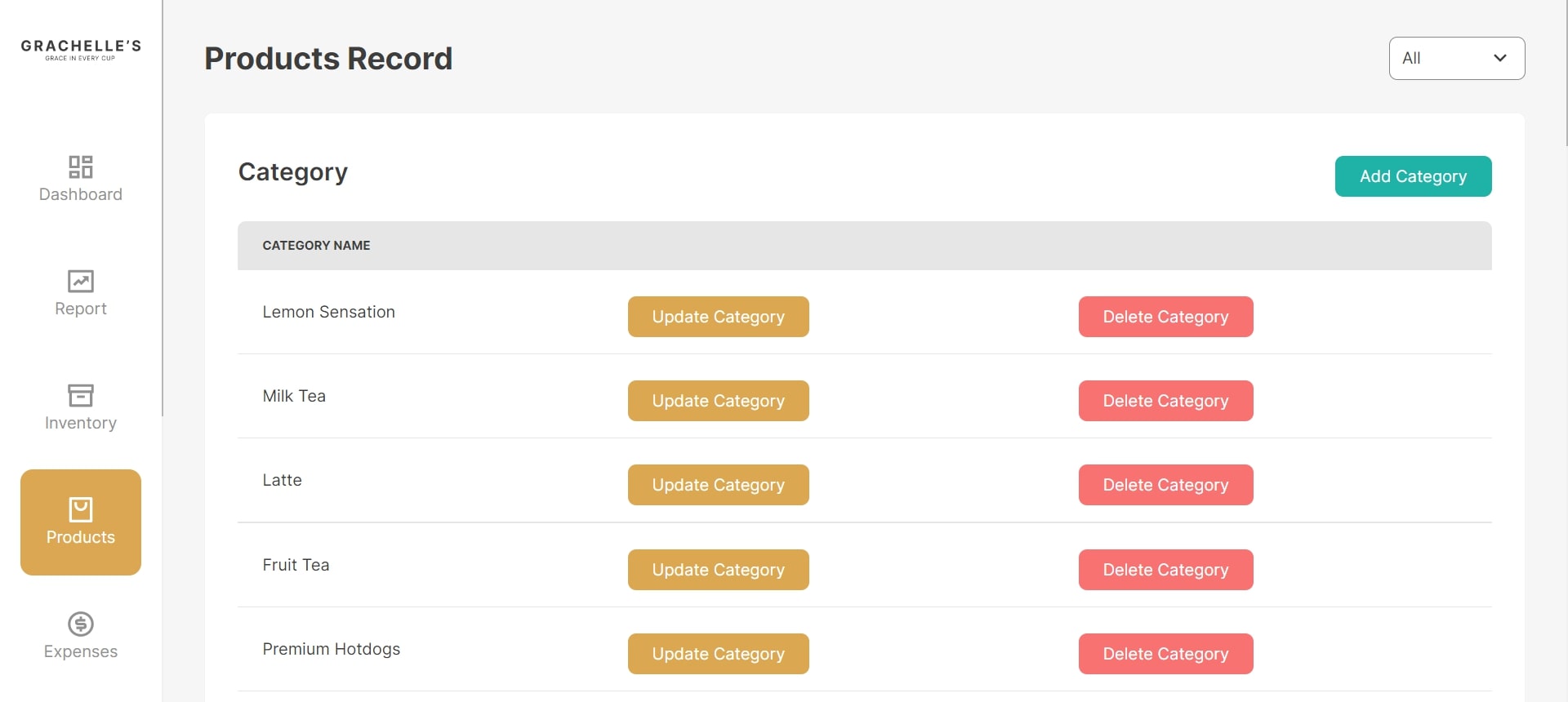Update the Lemon Sensation category
Viewport: 1568px width, 702px height.
click(718, 317)
